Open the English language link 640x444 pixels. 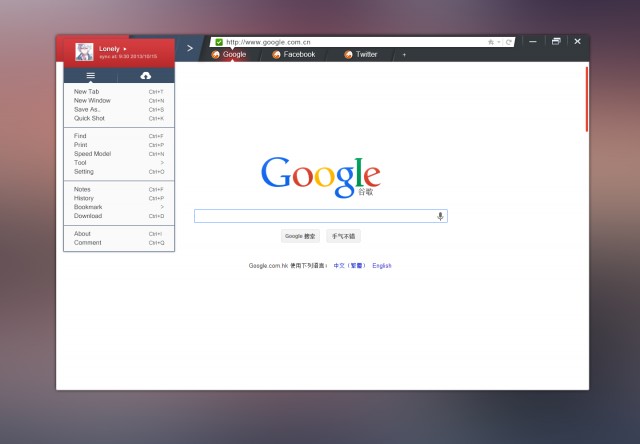point(382,266)
